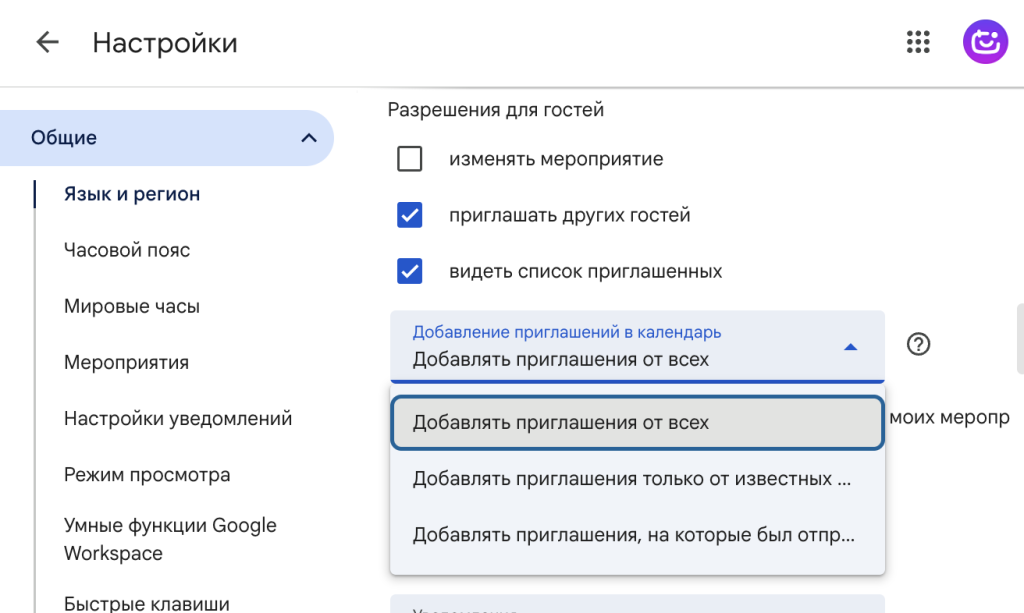Open Часовой пояс settings section

pyautogui.click(x=127, y=250)
